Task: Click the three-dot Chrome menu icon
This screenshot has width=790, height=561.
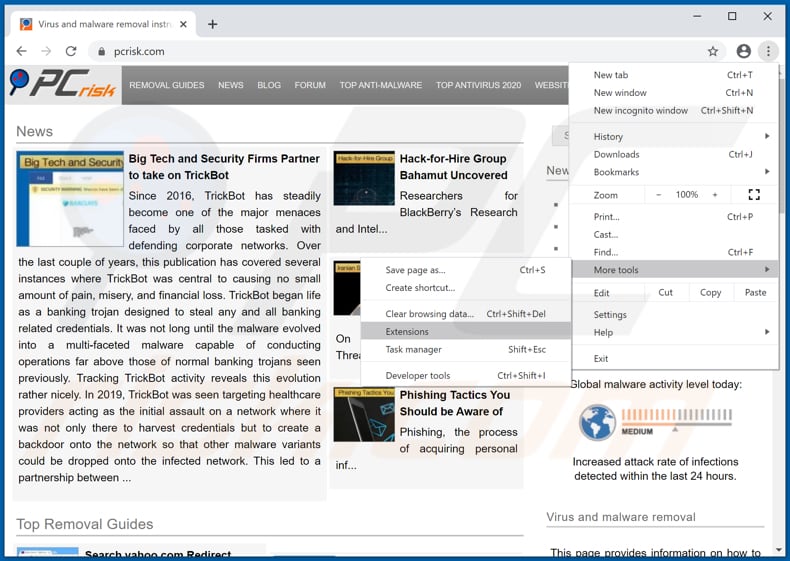Action: [768, 51]
